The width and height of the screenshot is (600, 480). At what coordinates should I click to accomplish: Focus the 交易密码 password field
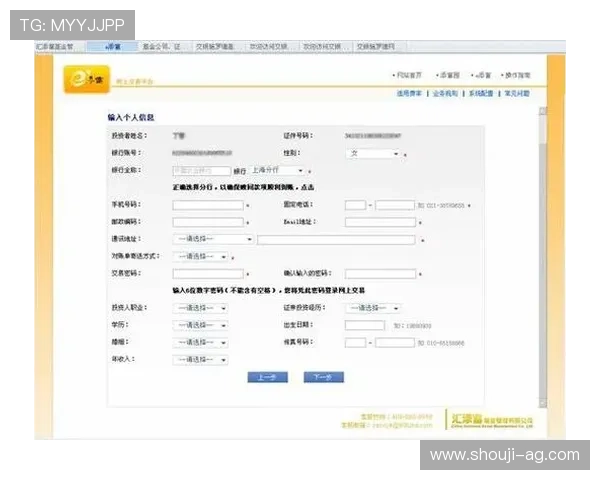tap(208, 273)
